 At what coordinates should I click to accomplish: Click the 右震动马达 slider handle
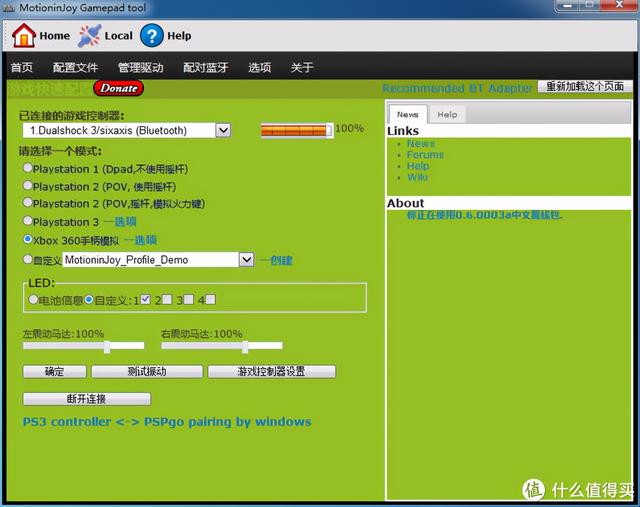(245, 346)
